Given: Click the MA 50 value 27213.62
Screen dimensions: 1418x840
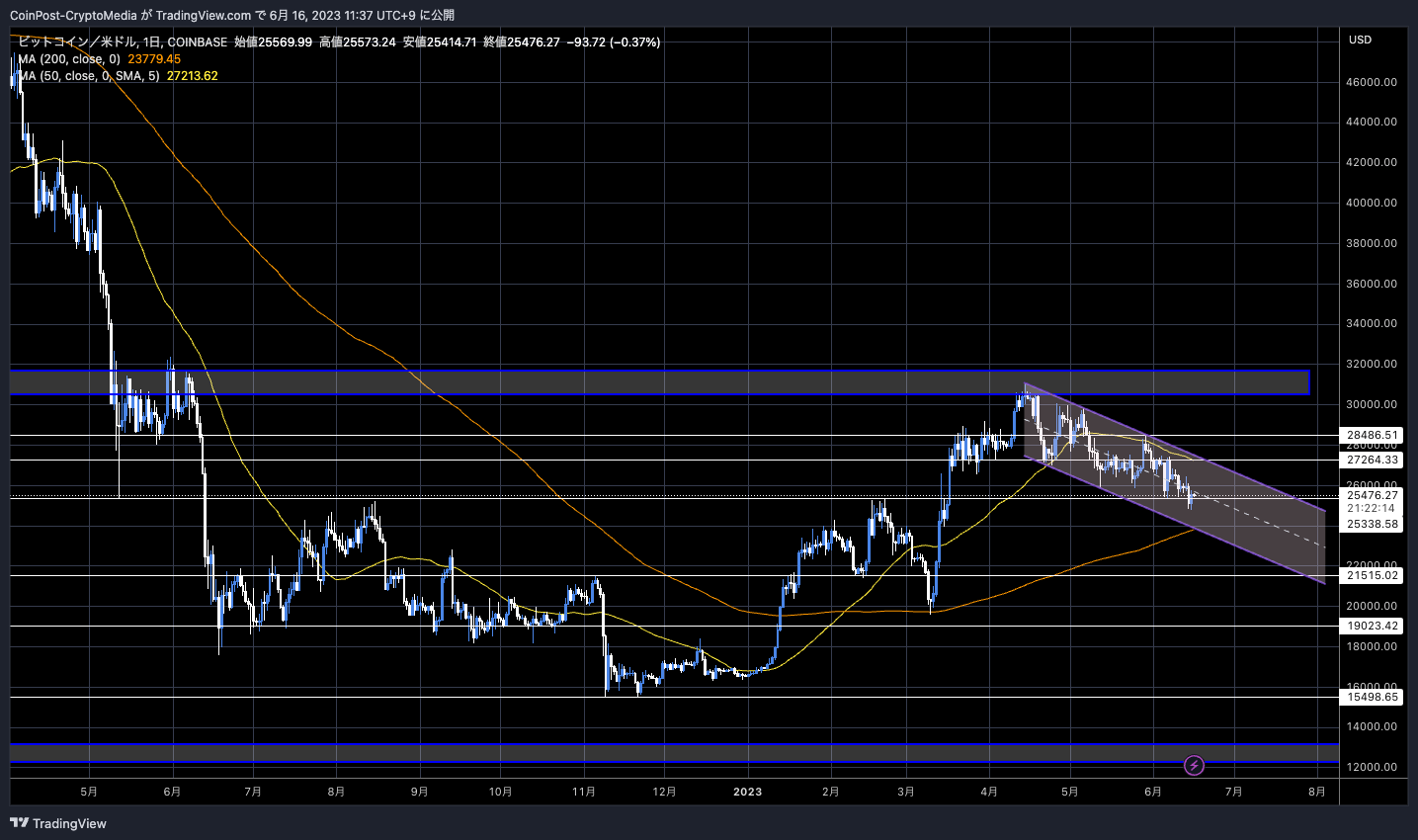Looking at the screenshot, I should pos(192,76).
